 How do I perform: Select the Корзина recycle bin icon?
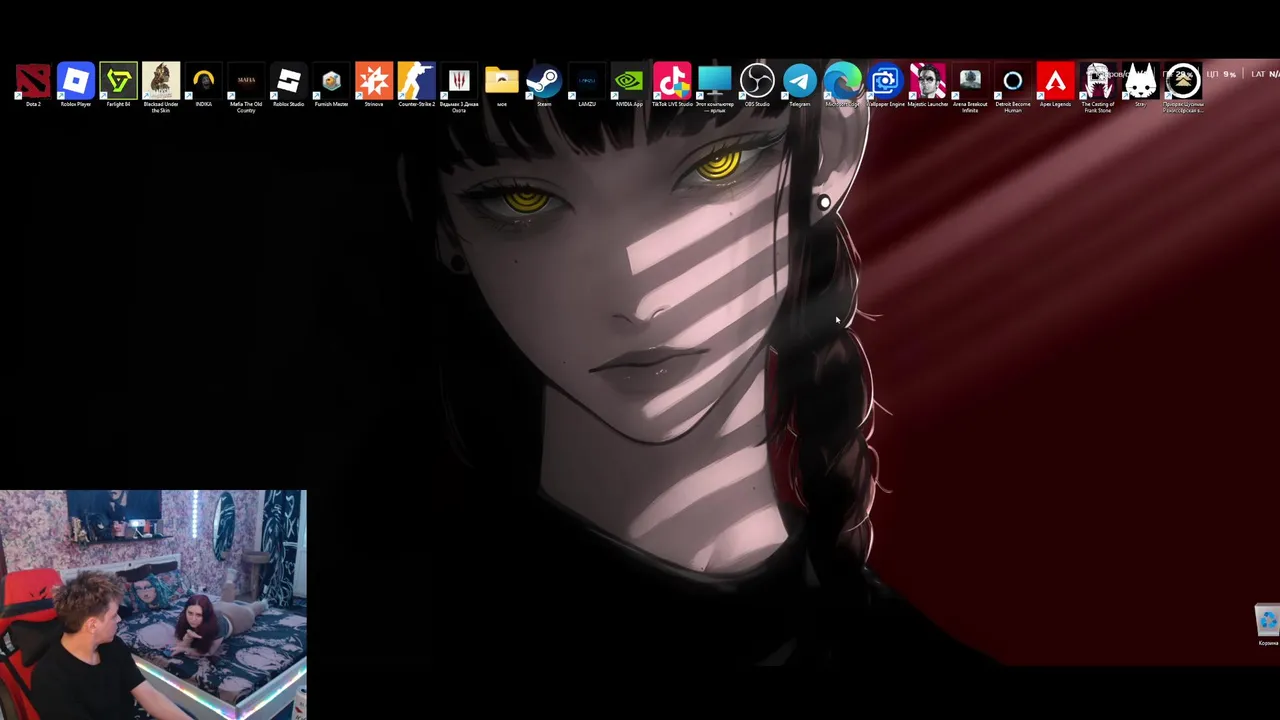click(x=1268, y=625)
